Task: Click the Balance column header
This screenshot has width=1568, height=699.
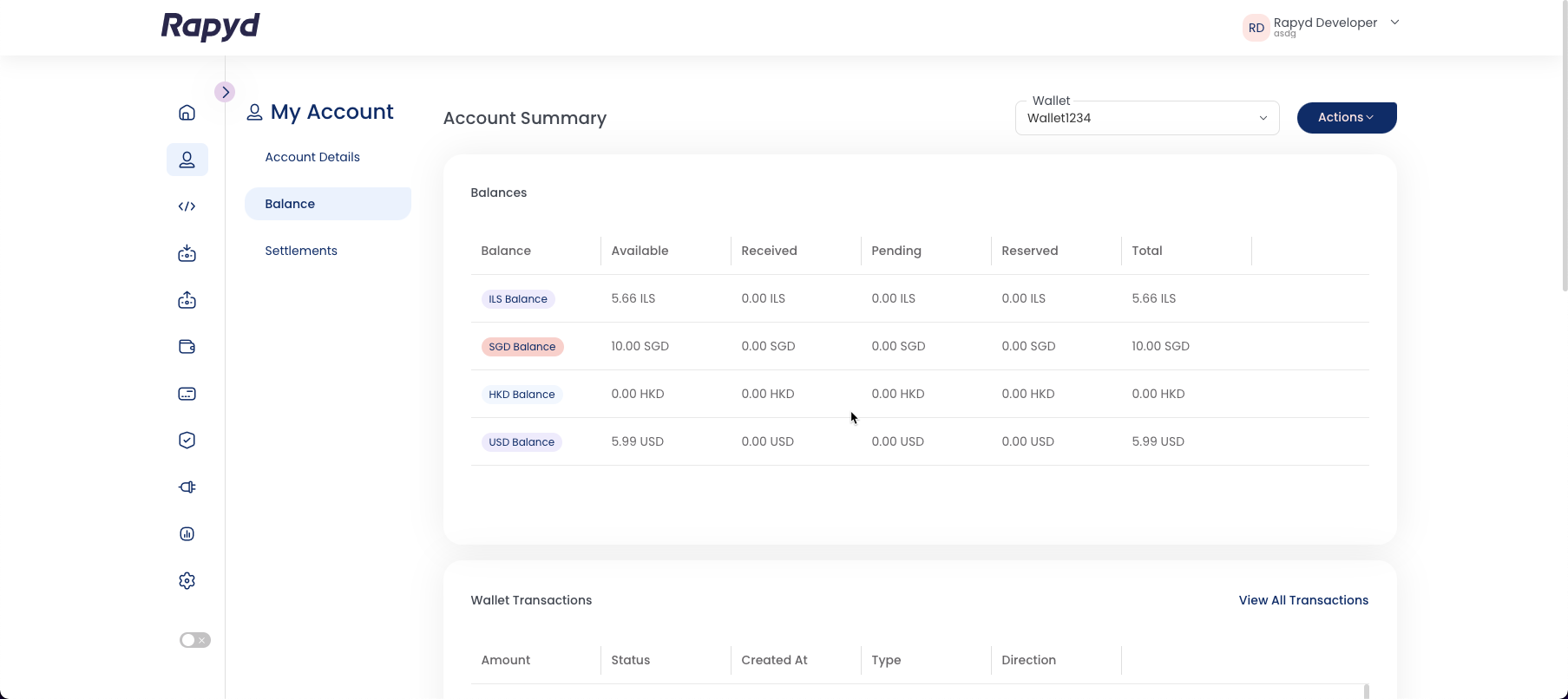Action: pos(506,251)
